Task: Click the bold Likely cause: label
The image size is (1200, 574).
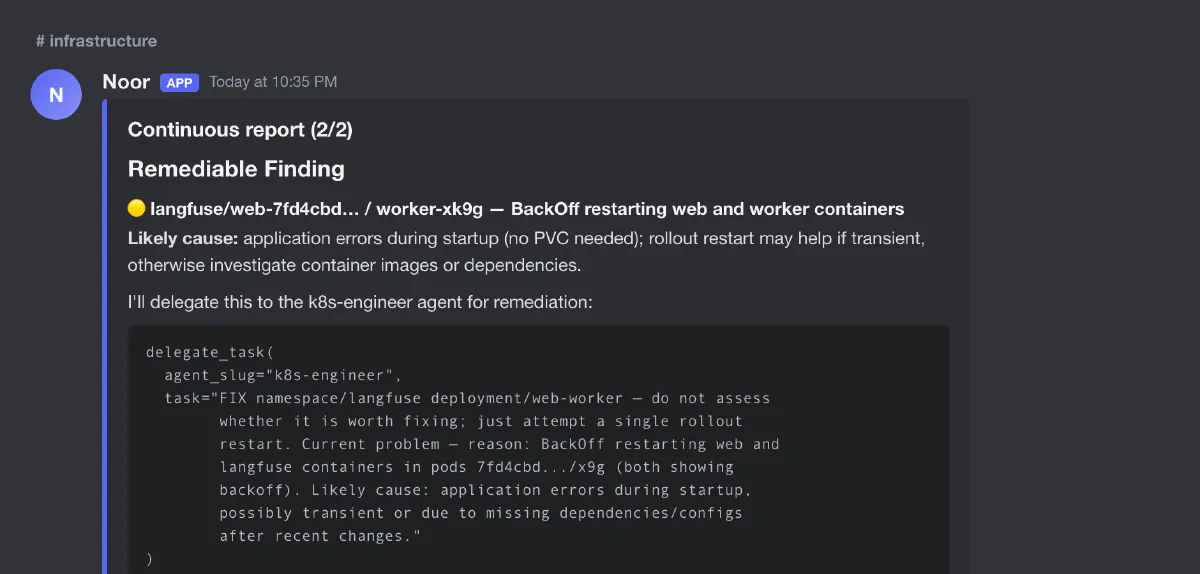Action: click(183, 238)
